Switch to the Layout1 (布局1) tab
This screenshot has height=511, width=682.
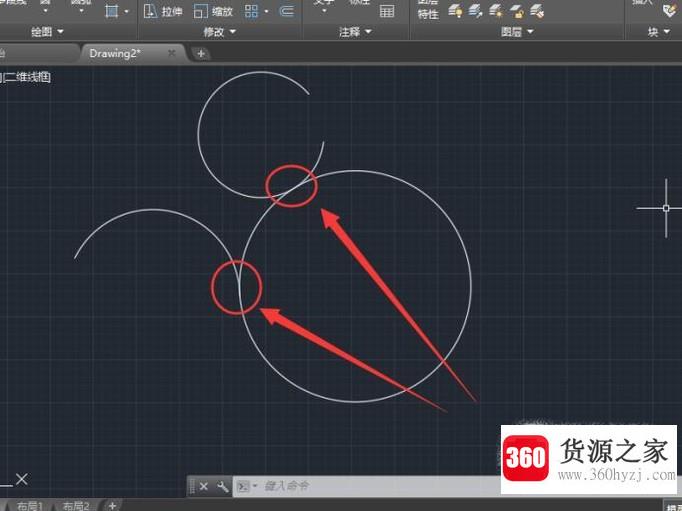tap(30, 506)
